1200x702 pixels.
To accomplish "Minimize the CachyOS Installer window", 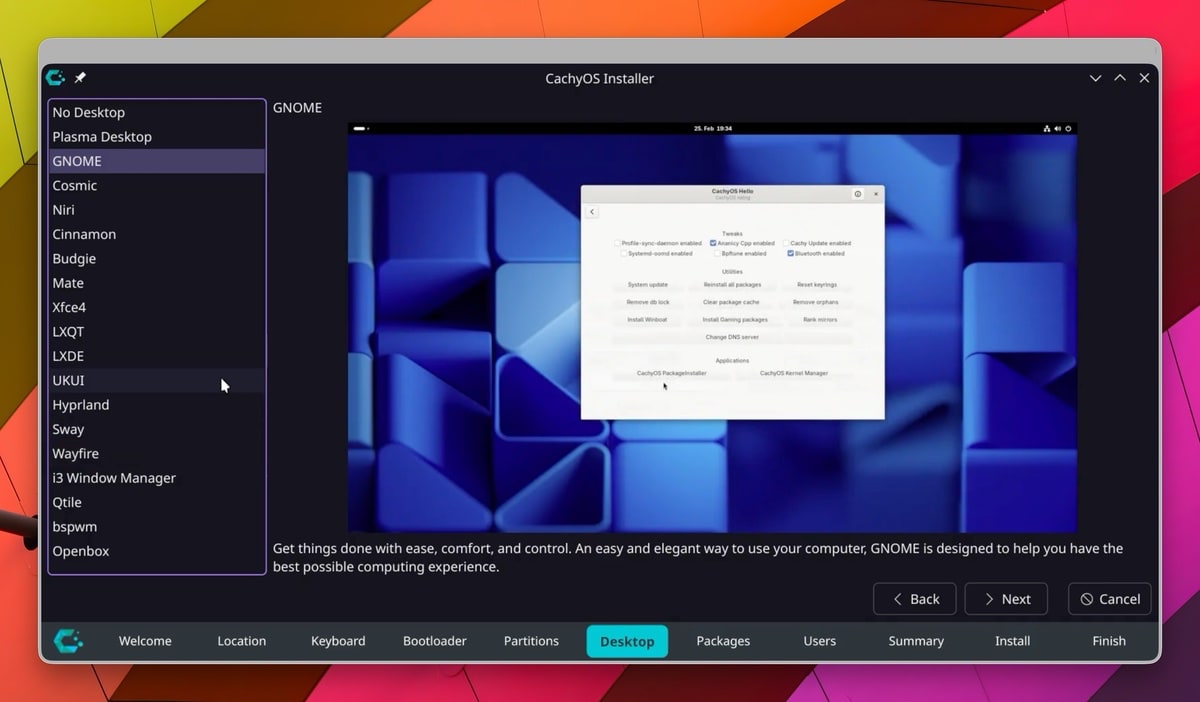I will 1096,78.
